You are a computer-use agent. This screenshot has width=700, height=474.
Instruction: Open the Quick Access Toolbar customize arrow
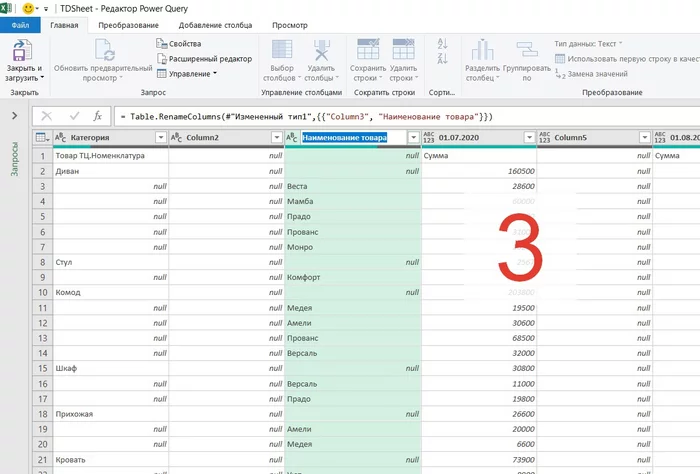coord(46,8)
